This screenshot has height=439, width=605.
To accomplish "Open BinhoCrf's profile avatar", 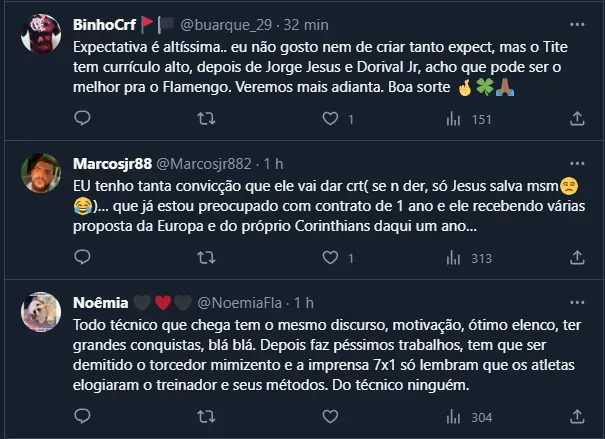I will pos(40,33).
